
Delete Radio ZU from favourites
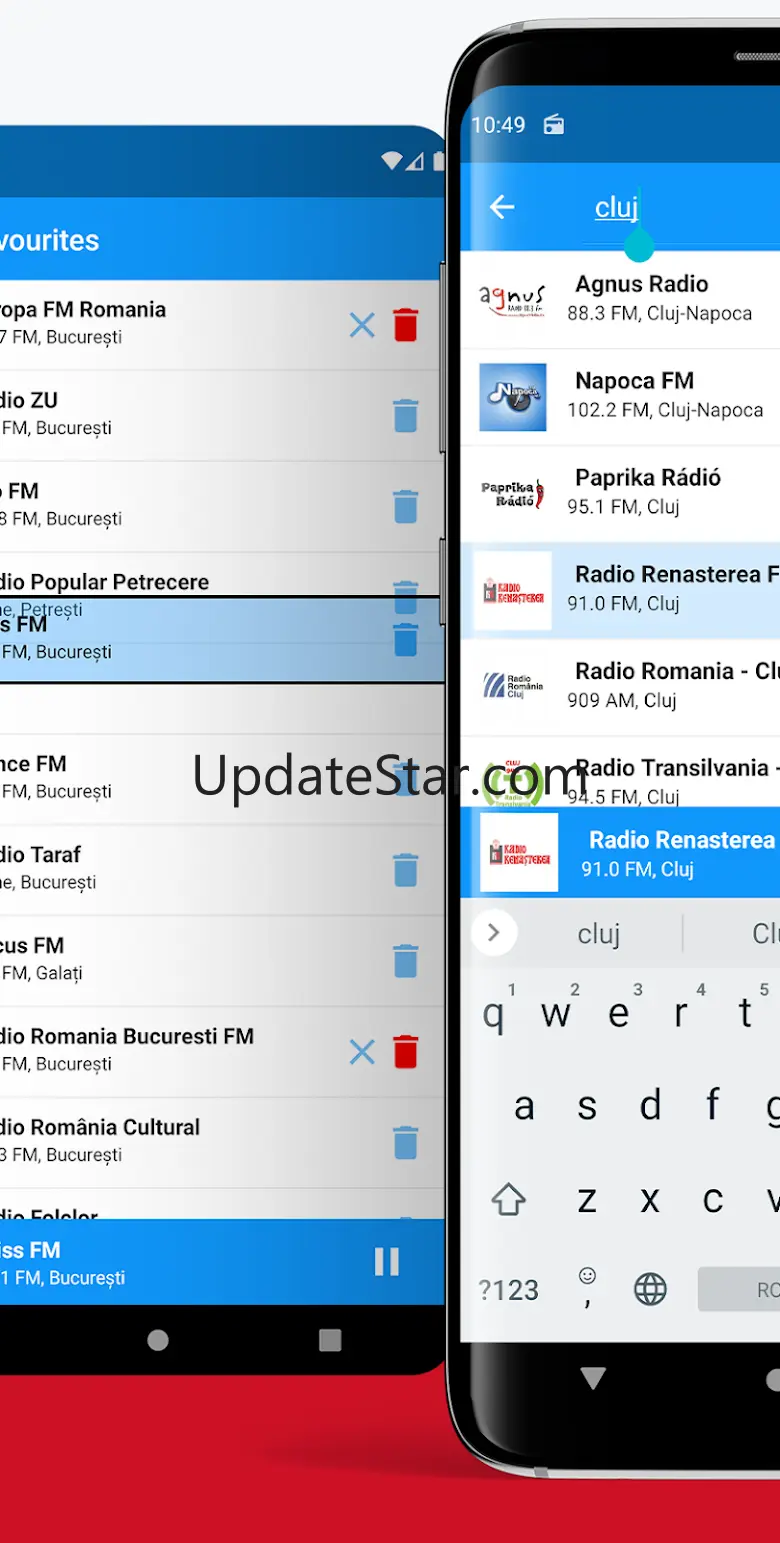[405, 415]
